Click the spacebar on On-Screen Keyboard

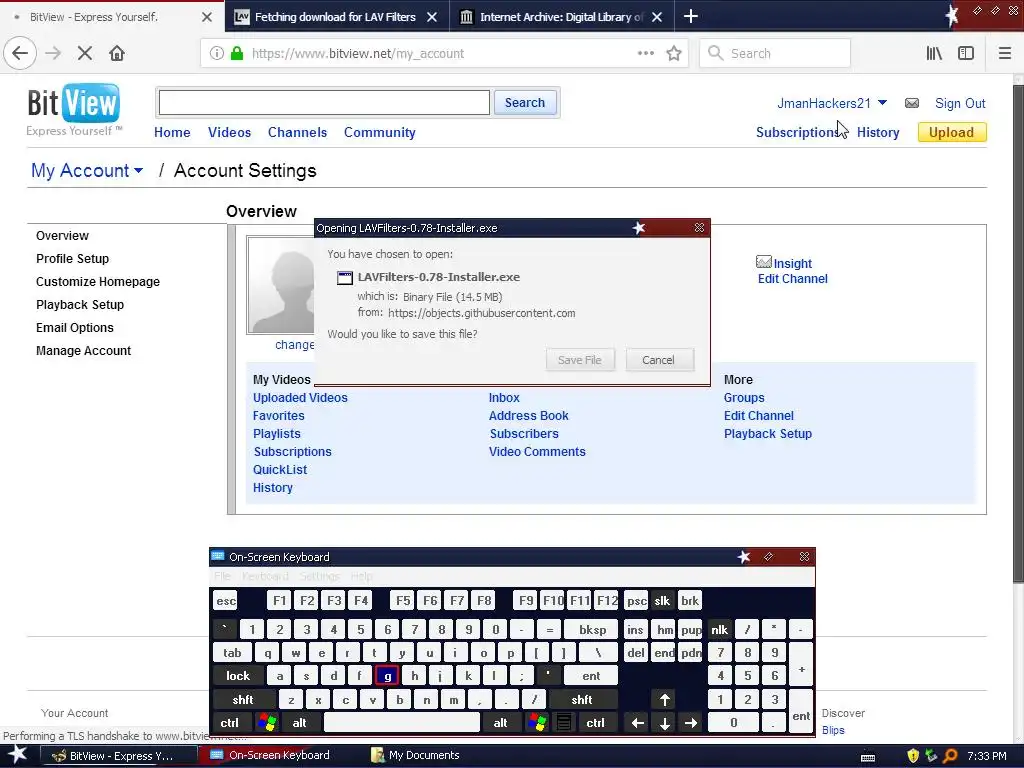tap(401, 723)
